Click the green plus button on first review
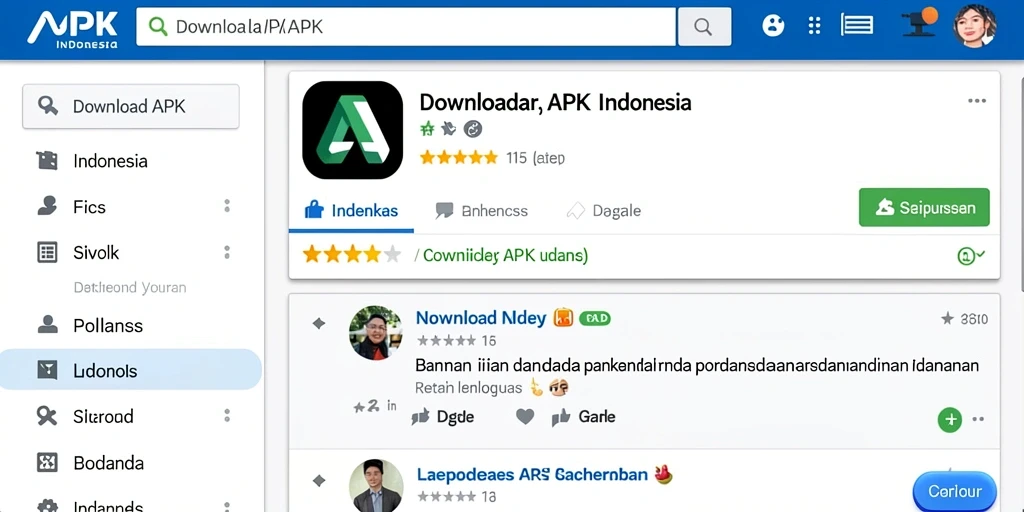The width and height of the screenshot is (1024, 512). 950,419
